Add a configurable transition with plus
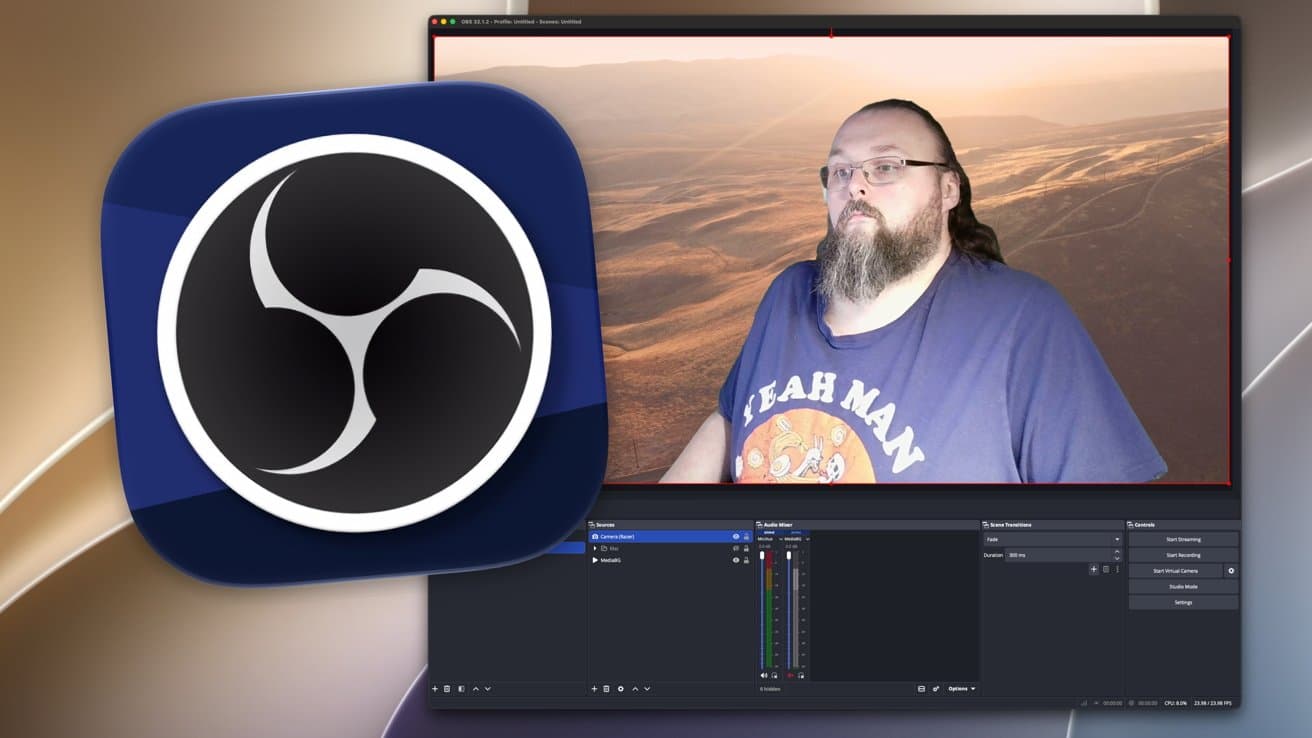Image resolution: width=1312 pixels, height=738 pixels. [1094, 569]
